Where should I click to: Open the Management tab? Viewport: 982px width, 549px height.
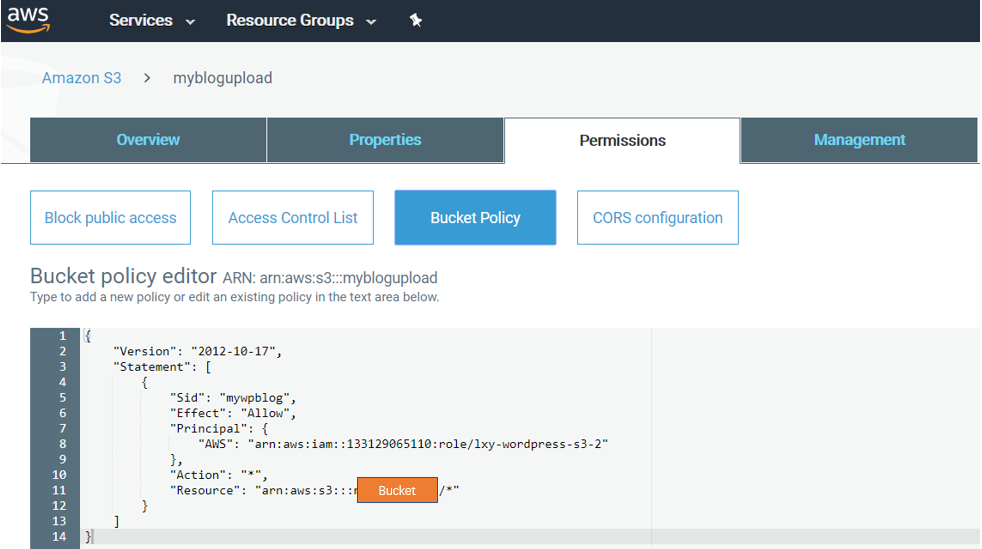[859, 140]
